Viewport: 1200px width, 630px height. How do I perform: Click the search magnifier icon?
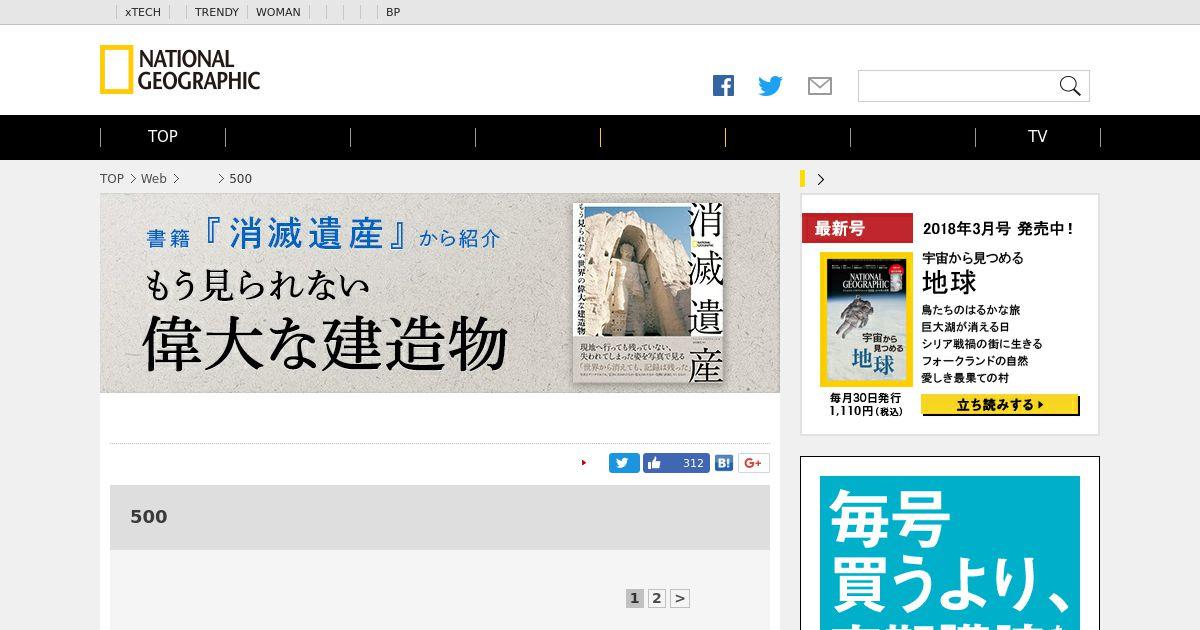click(1070, 86)
